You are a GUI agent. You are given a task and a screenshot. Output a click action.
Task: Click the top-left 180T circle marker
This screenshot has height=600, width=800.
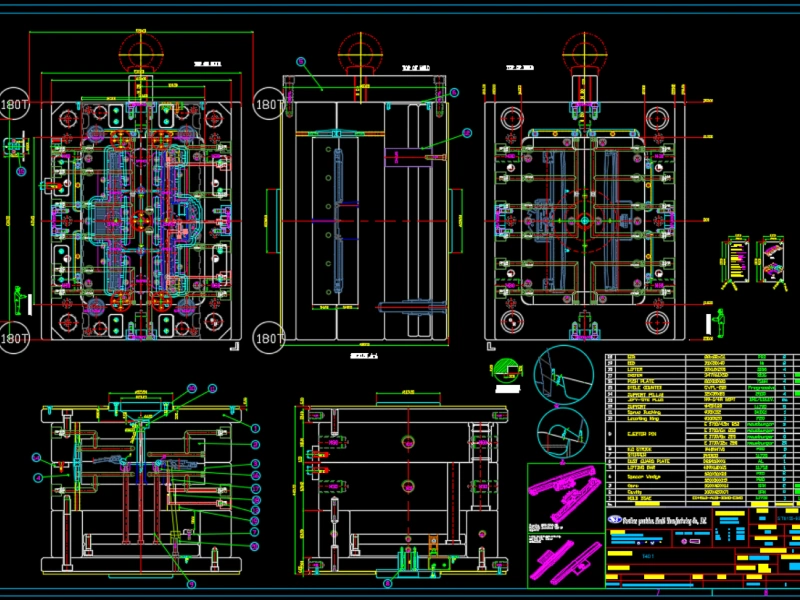click(14, 103)
